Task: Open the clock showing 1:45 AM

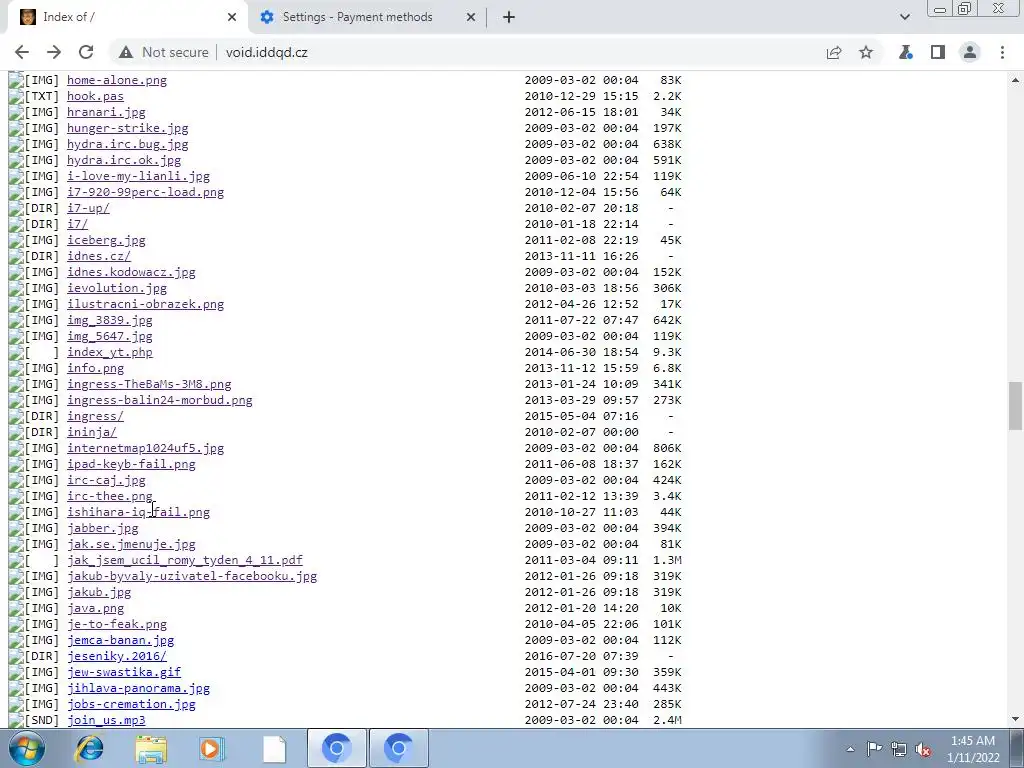Action: tap(973, 749)
